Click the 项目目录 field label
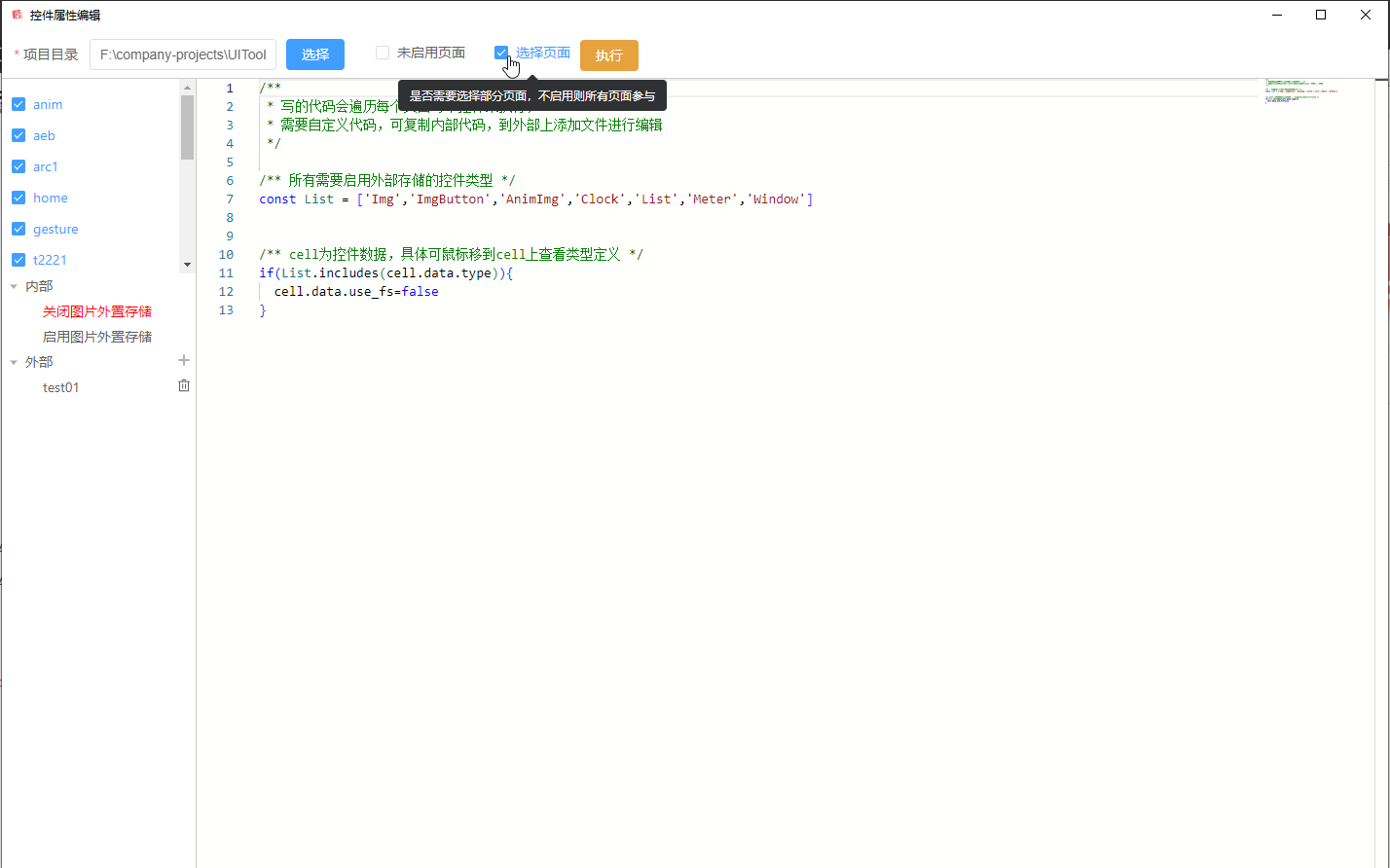This screenshot has width=1390, height=868. (51, 54)
